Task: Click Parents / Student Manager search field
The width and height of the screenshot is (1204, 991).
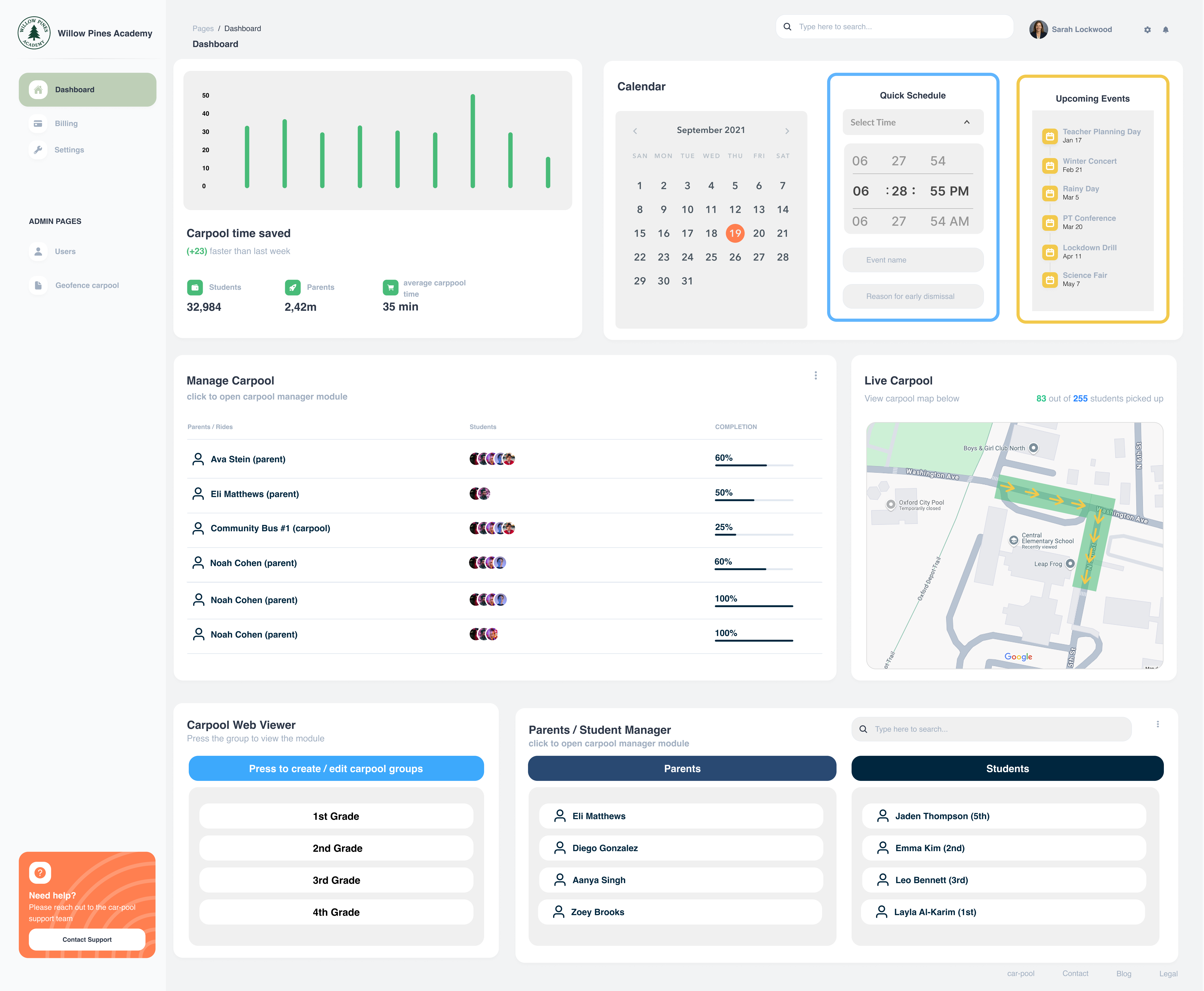Action: (991, 729)
